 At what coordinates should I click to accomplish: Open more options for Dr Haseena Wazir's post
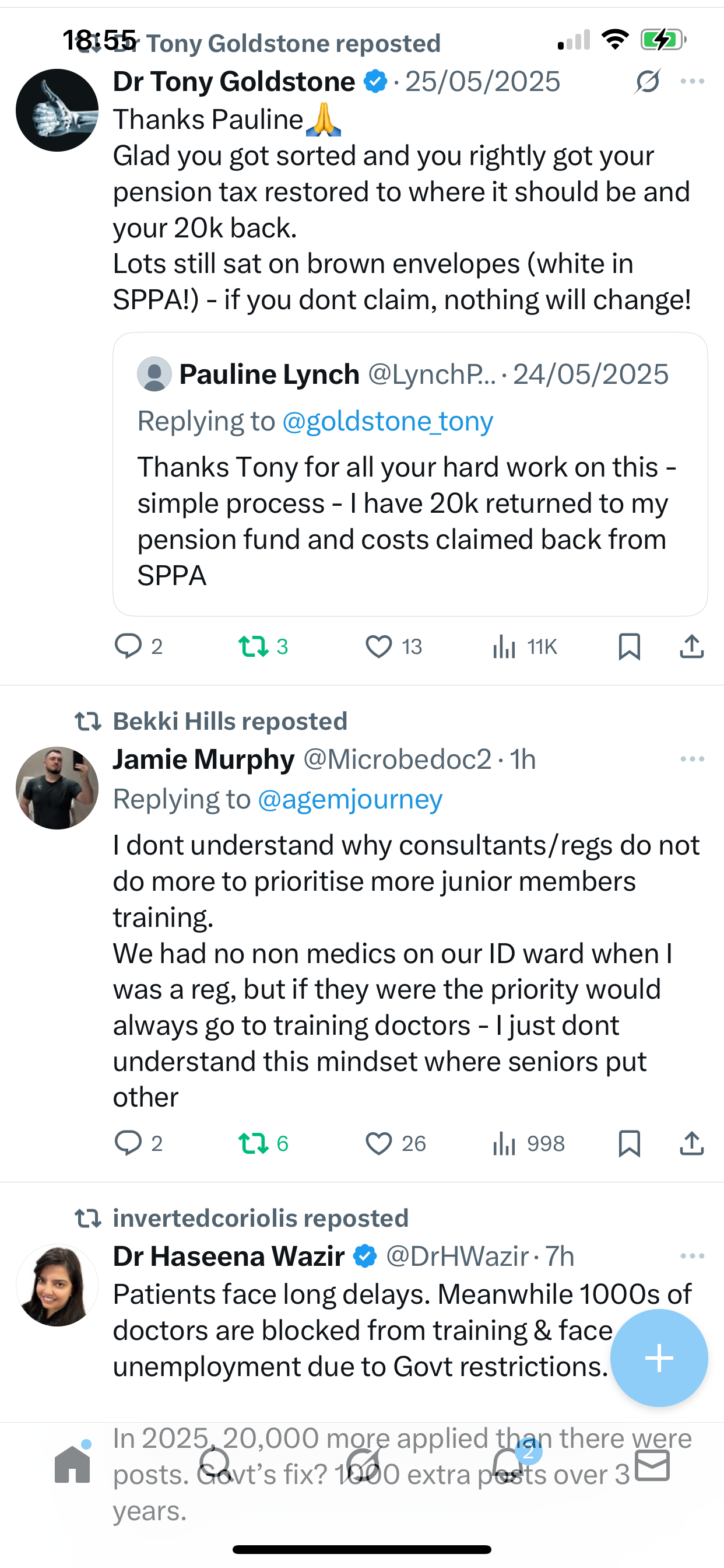point(693,1256)
